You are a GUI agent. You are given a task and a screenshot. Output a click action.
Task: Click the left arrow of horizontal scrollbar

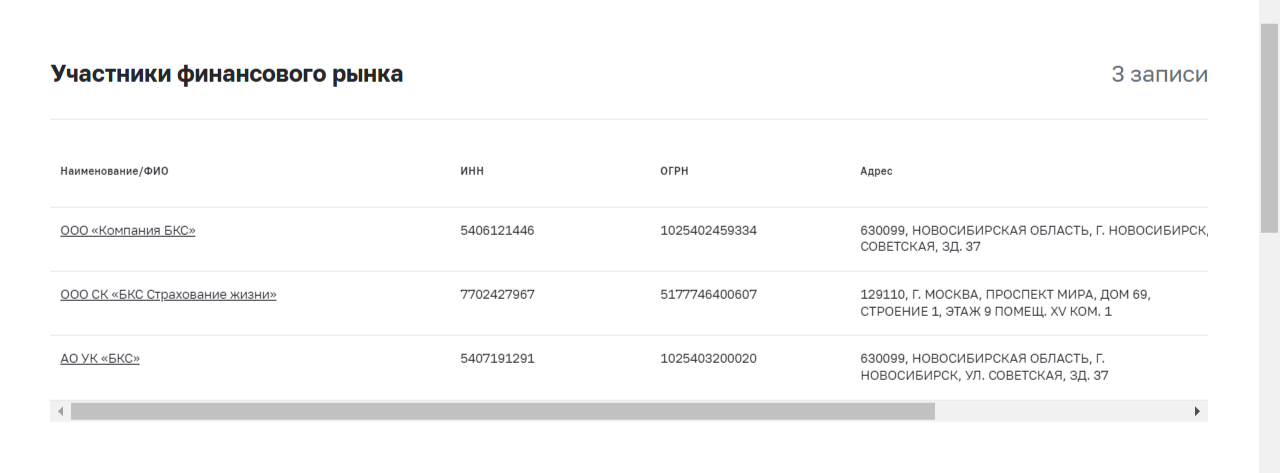pyautogui.click(x=60, y=411)
